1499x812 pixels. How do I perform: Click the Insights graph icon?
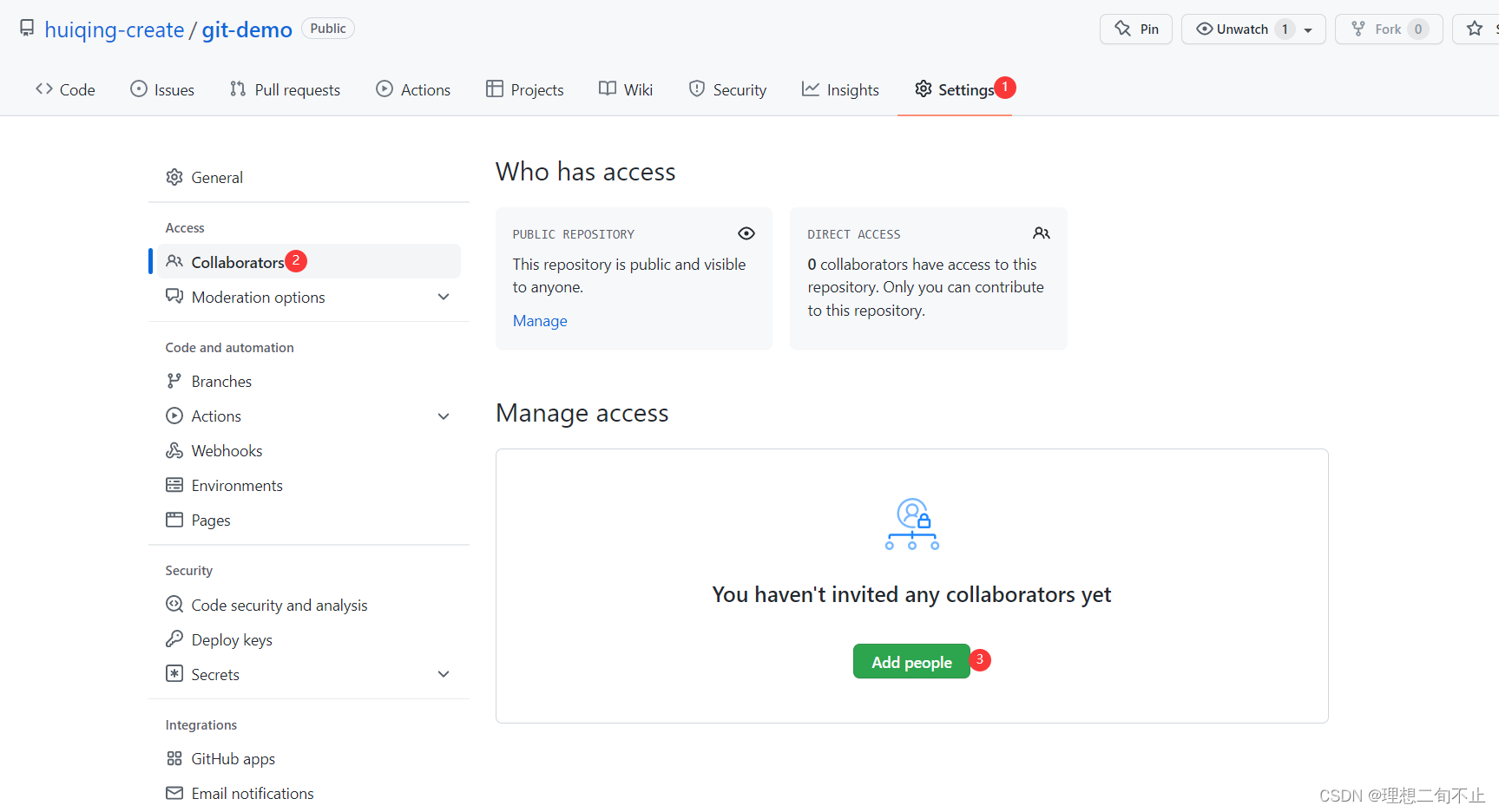pyautogui.click(x=811, y=88)
